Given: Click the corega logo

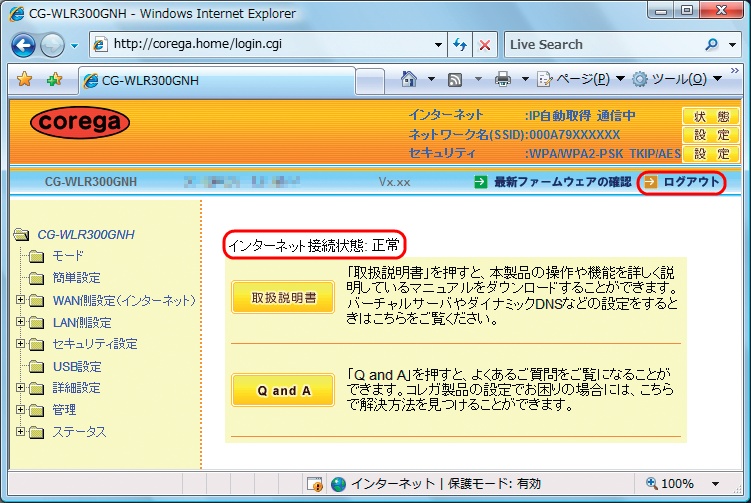Looking at the screenshot, I should click(80, 123).
